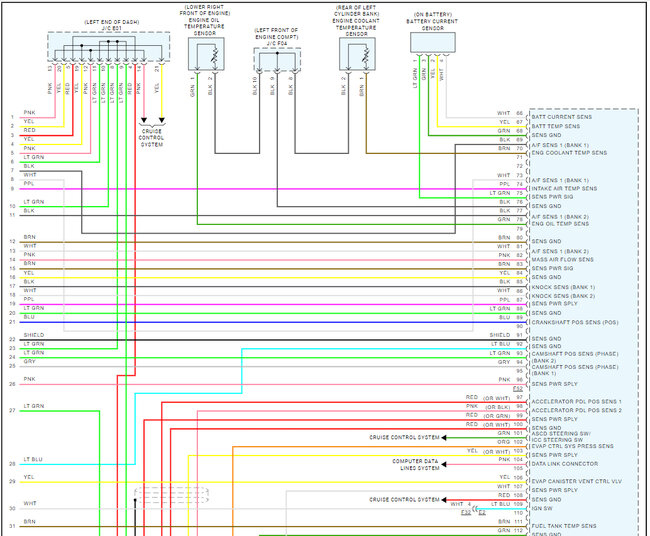Select 'ENGINE COOLANT TEMPERATURE SENSOR' component title

pyautogui.click(x=356, y=27)
